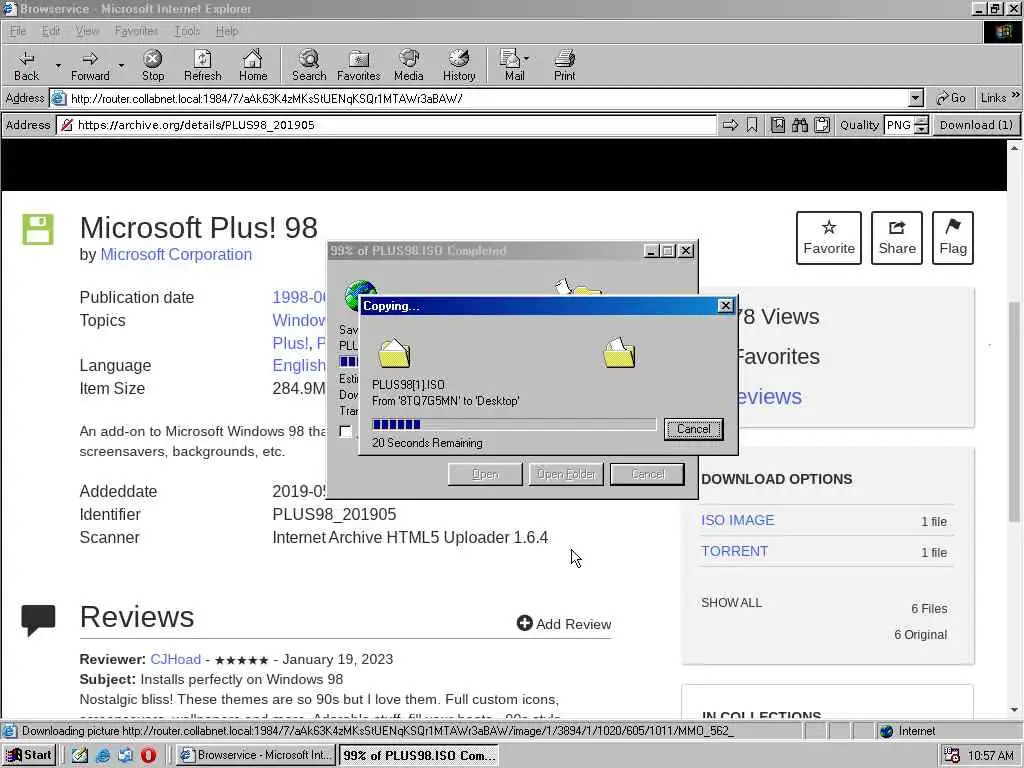
Task: Click the Internet Explorer quick launch icon
Action: point(103,755)
